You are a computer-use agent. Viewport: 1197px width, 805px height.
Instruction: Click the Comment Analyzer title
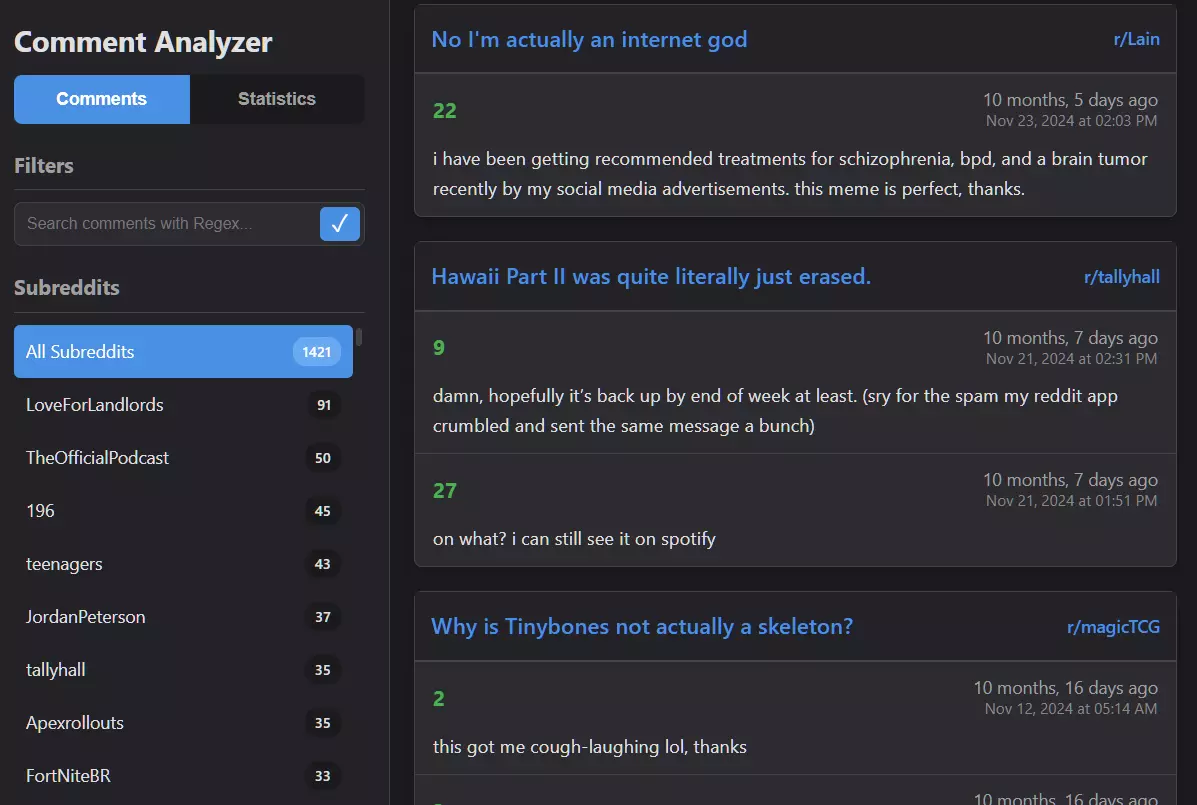tap(143, 42)
